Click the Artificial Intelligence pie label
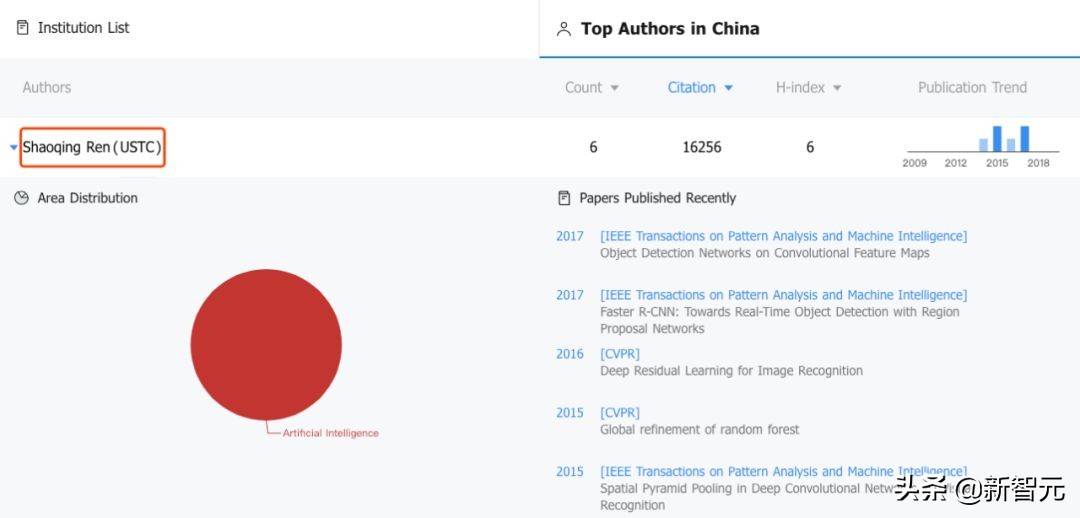This screenshot has width=1080, height=518. pyautogui.click(x=330, y=433)
